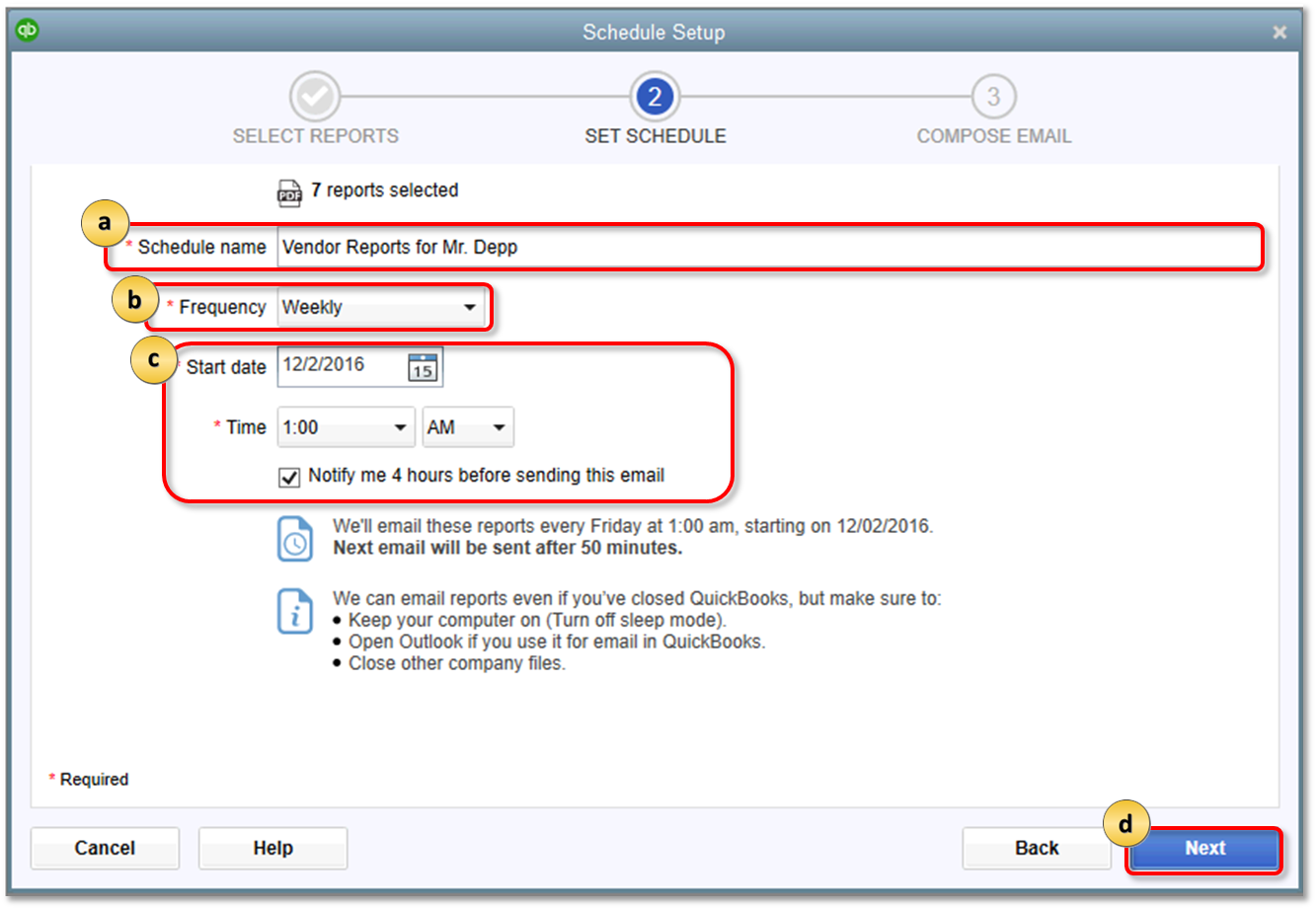This screenshot has width=1316, height=909.
Task: Go Back to the previous step
Action: point(1037,847)
